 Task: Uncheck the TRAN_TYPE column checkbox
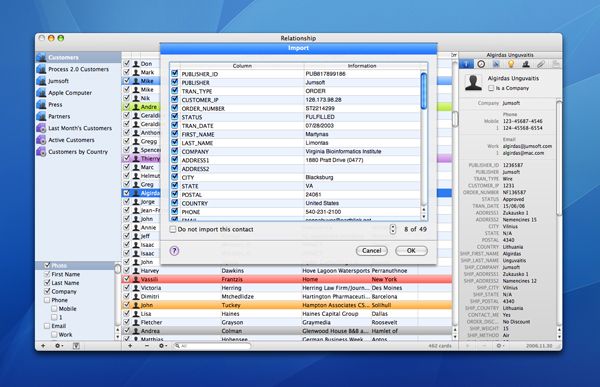[175, 90]
